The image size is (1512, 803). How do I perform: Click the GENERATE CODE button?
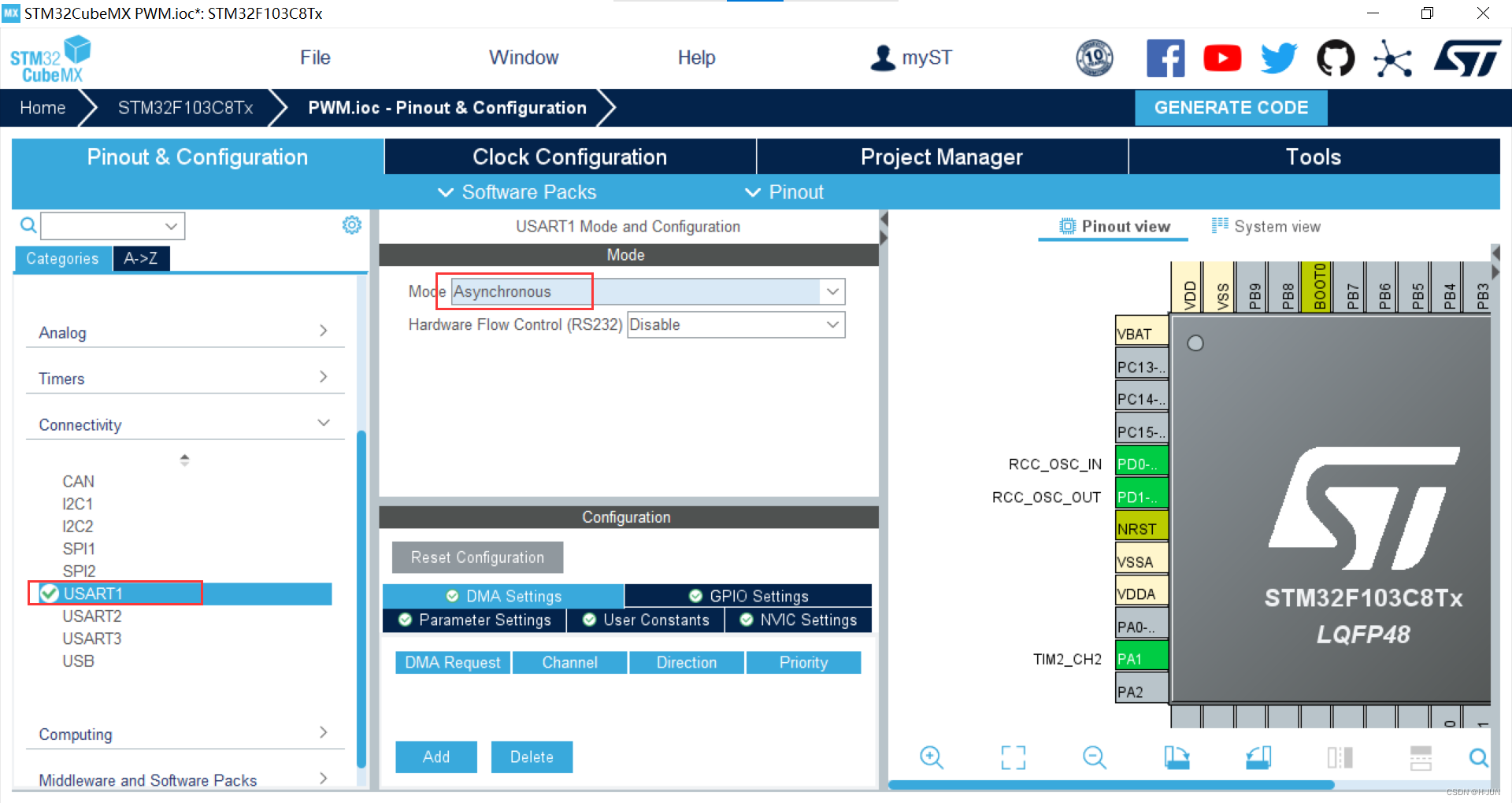point(1231,108)
